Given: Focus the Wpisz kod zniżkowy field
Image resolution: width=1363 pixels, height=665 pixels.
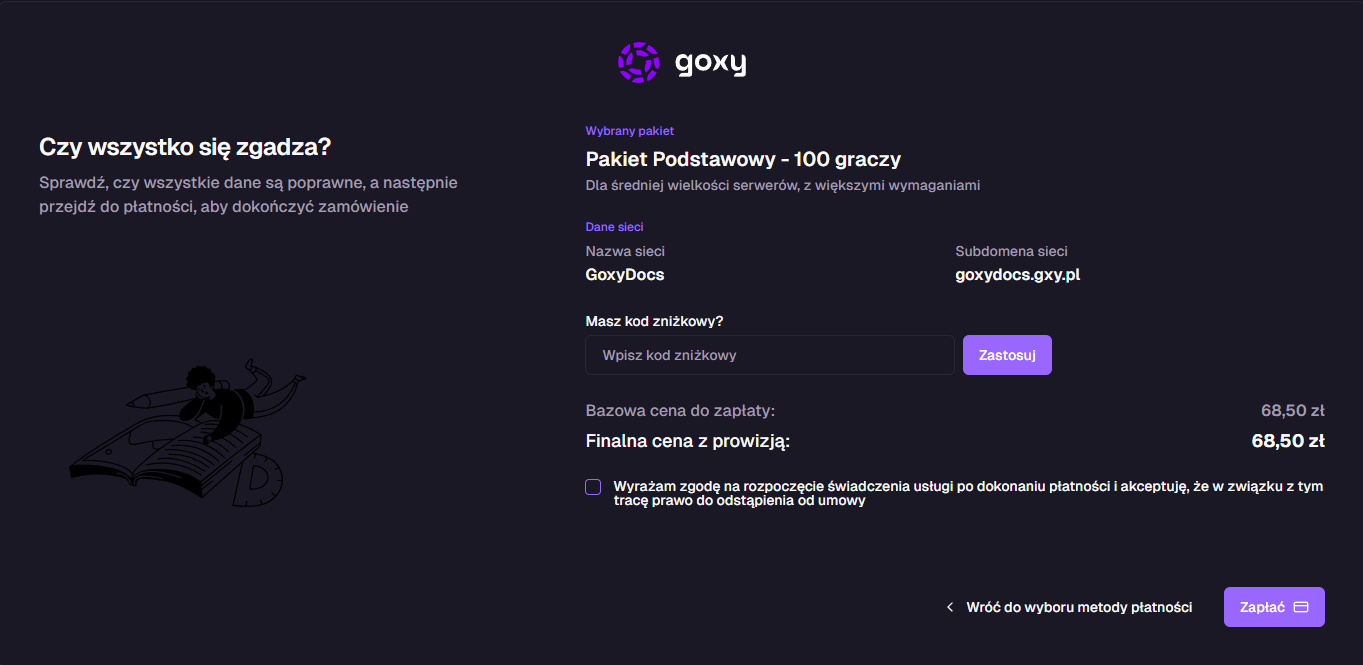Looking at the screenshot, I should 770,355.
